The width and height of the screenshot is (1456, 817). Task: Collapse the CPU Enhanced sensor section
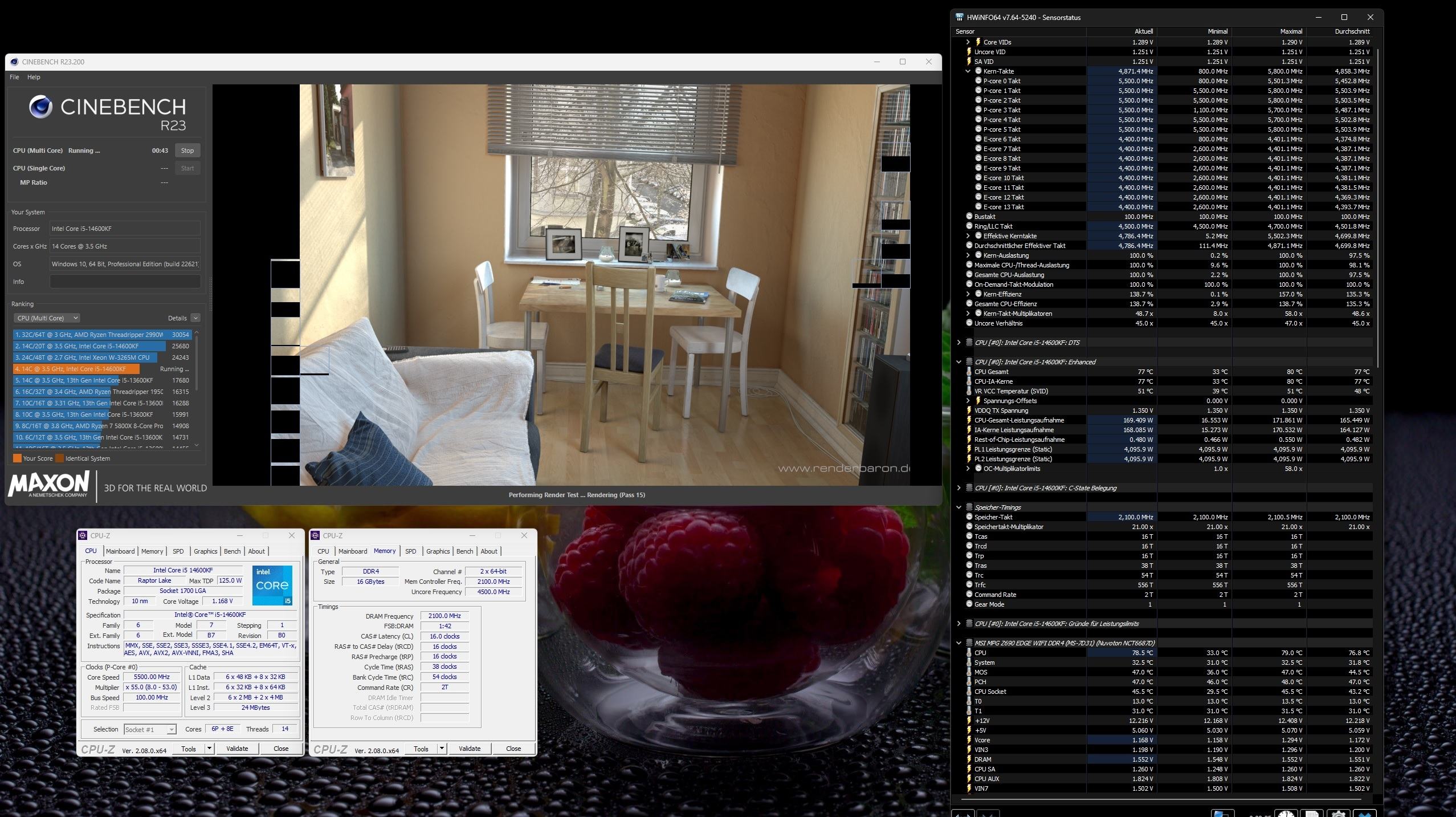point(959,362)
